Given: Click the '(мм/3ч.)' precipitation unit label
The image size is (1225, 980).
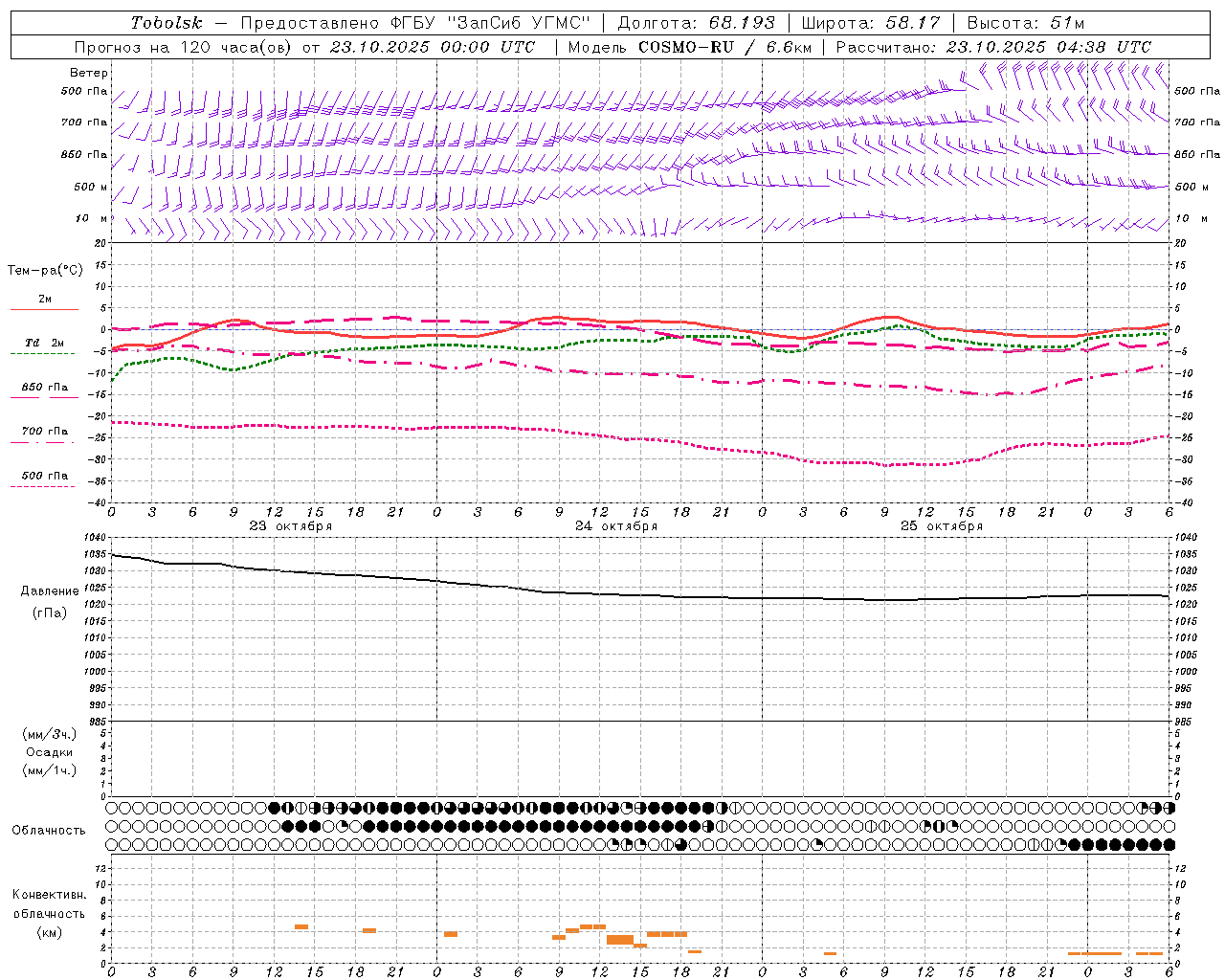Looking at the screenshot, I should [x=50, y=734].
